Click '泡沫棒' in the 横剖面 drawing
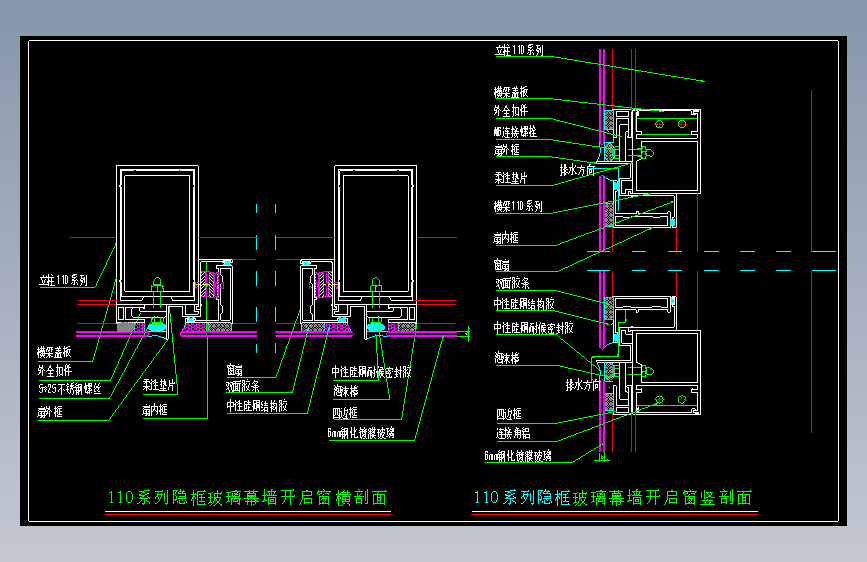This screenshot has height=562, width=867. [346, 392]
